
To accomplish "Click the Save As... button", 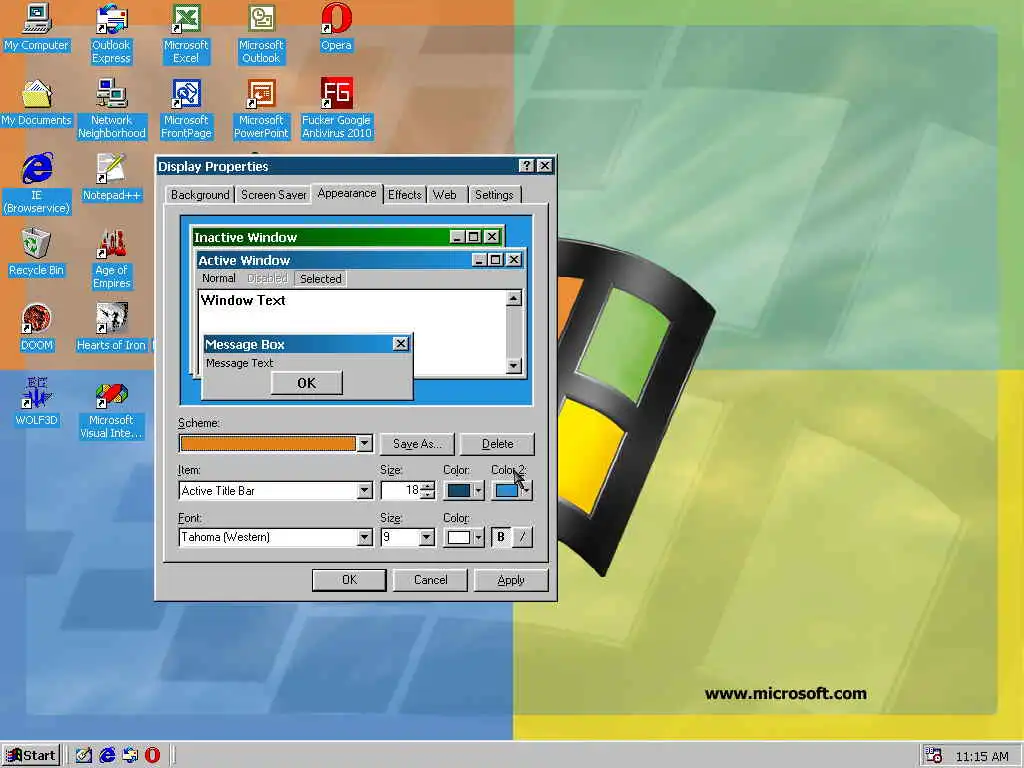I will point(417,444).
